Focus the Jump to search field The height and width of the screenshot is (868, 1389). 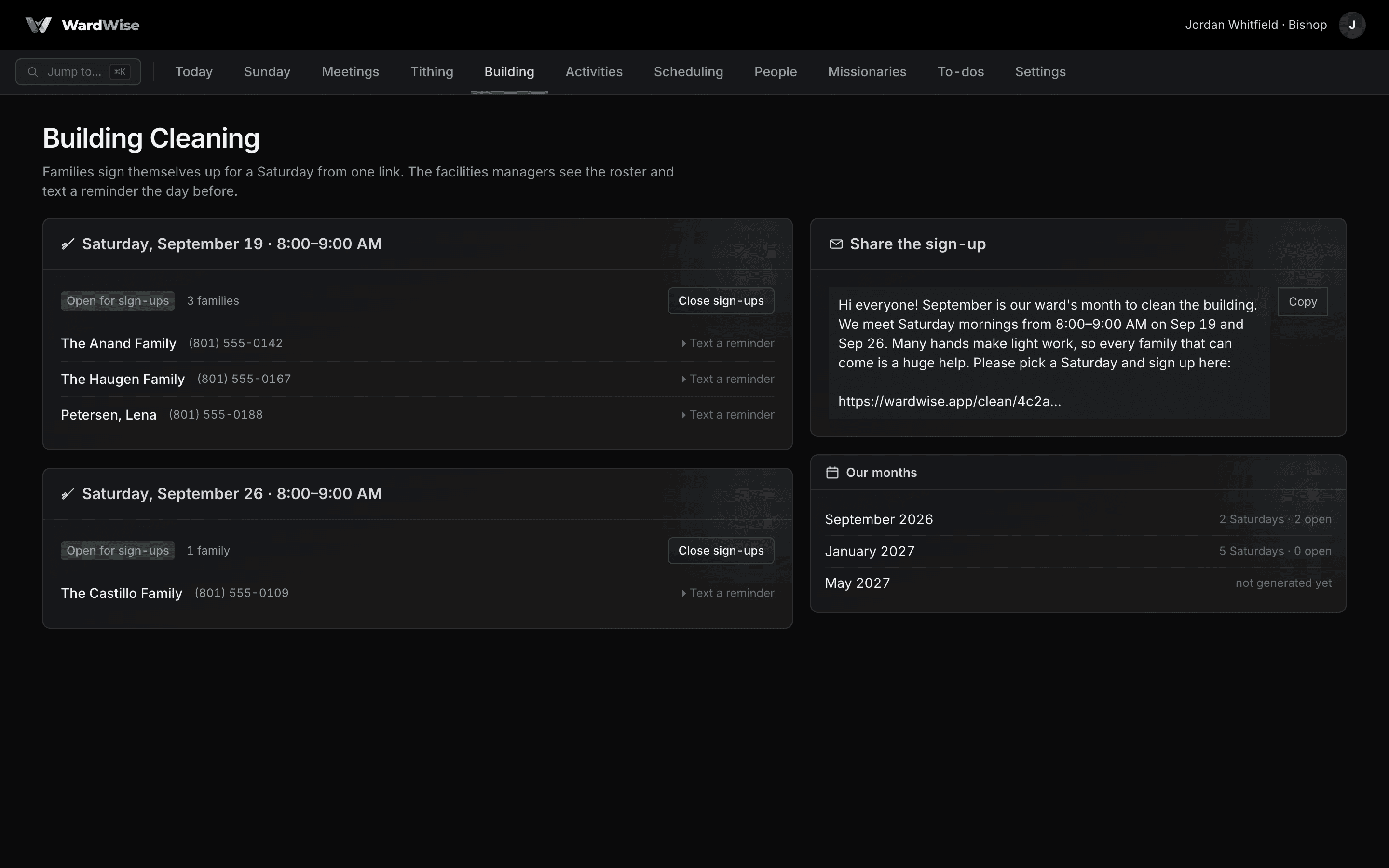coord(78,72)
